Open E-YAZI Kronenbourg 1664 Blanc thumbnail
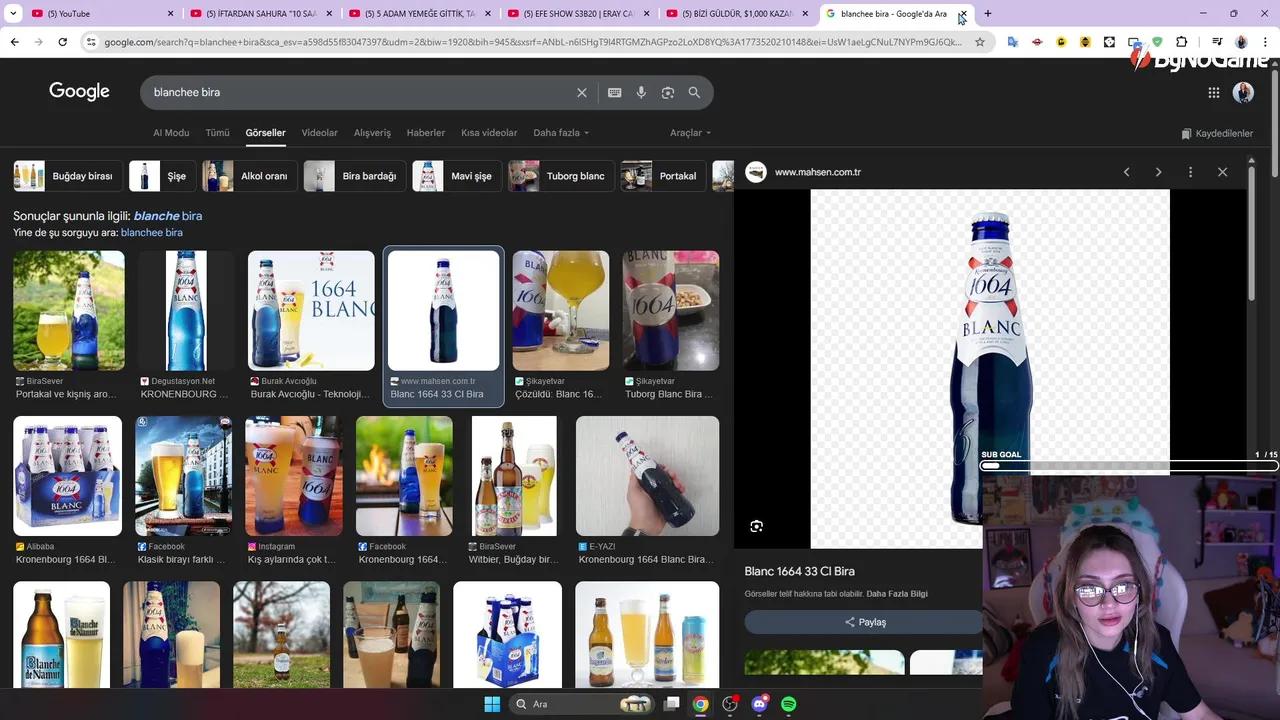The image size is (1280, 720). point(647,476)
